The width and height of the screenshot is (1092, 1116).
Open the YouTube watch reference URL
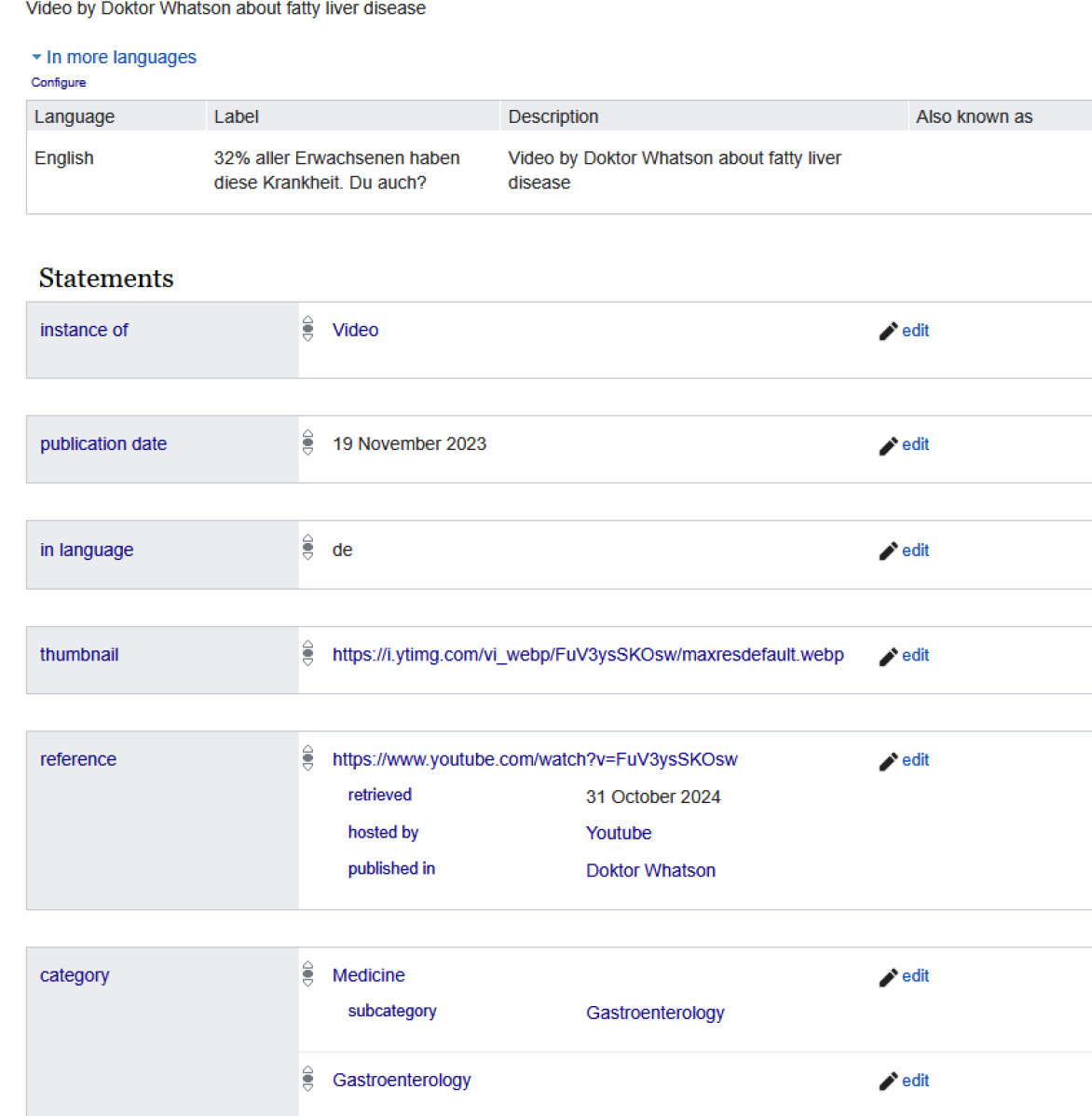[x=534, y=760]
